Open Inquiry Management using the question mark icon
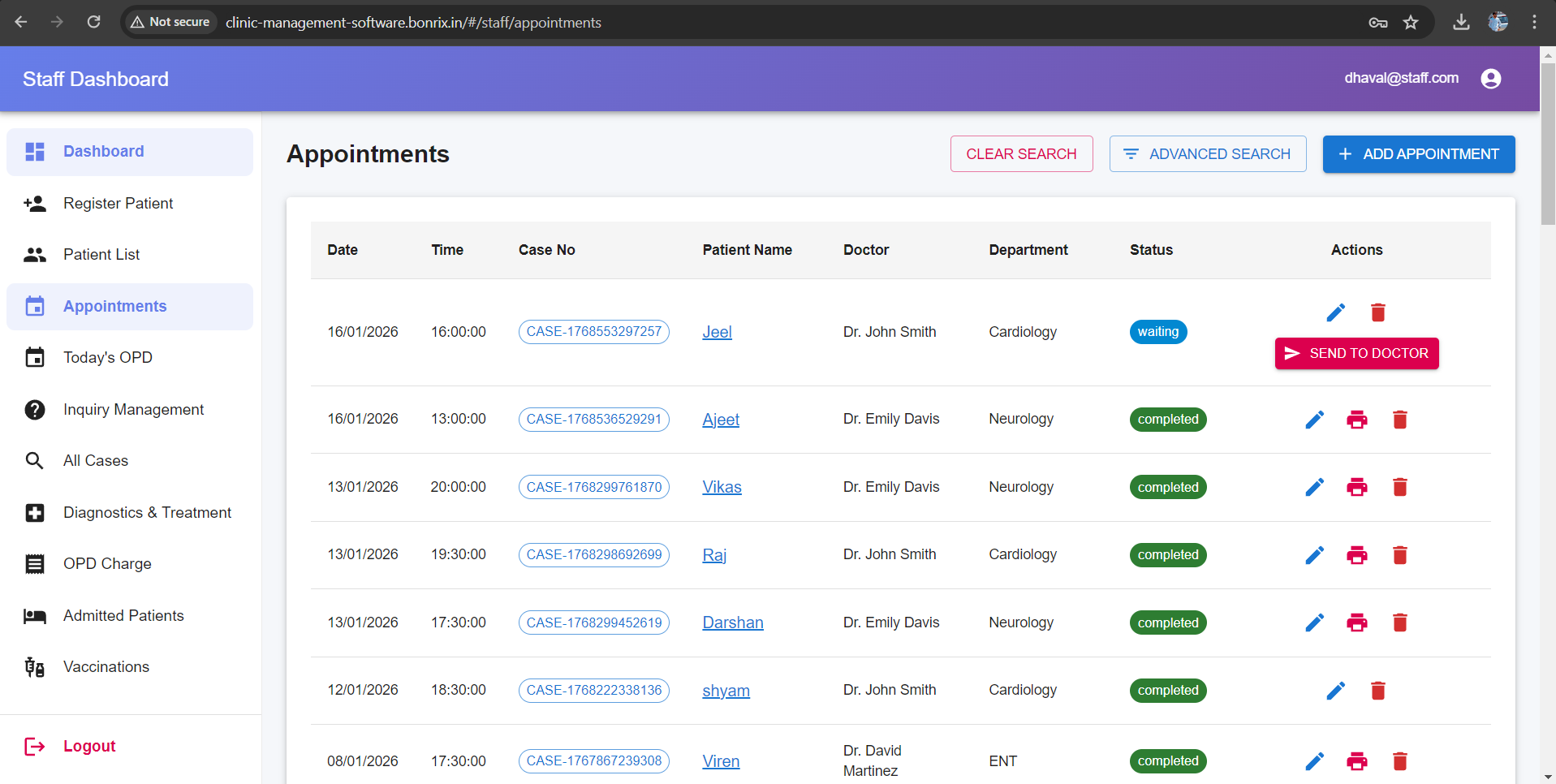 [35, 409]
